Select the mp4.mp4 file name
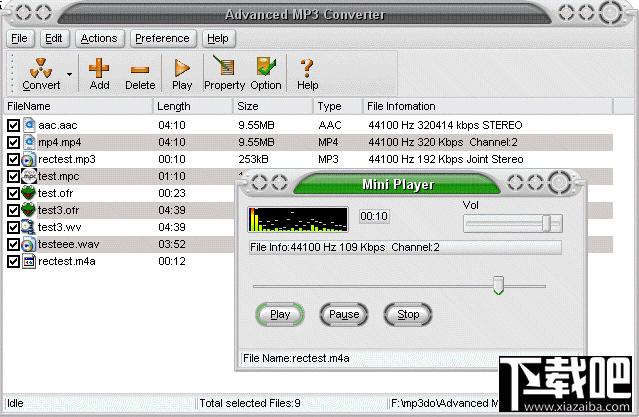The width and height of the screenshot is (639, 417). point(59,142)
